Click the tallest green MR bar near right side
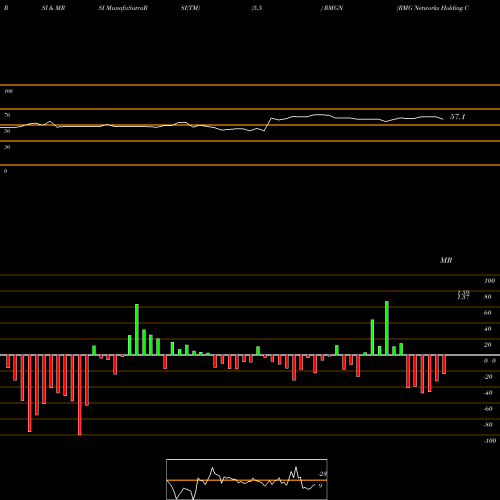The height and width of the screenshot is (500, 500). (387, 328)
